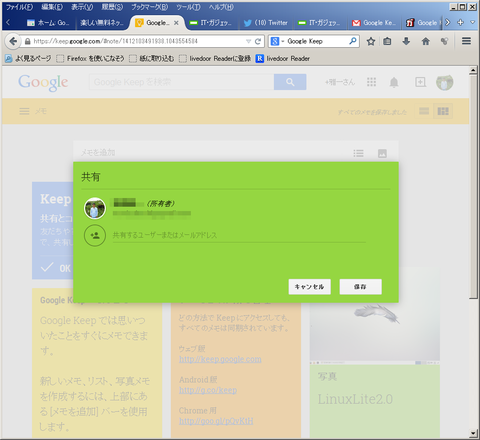Open the ヘルプ(H) menu
The image size is (480, 440).
221,7
